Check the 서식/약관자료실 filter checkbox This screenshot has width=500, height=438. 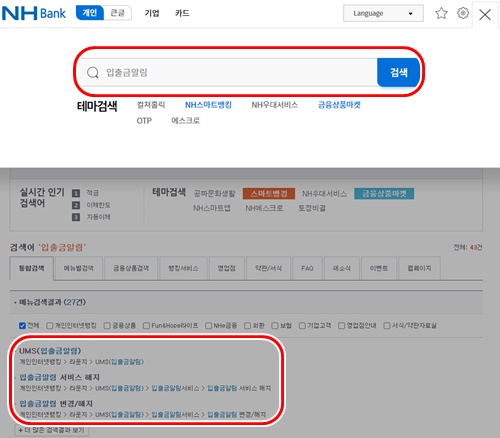point(387,326)
